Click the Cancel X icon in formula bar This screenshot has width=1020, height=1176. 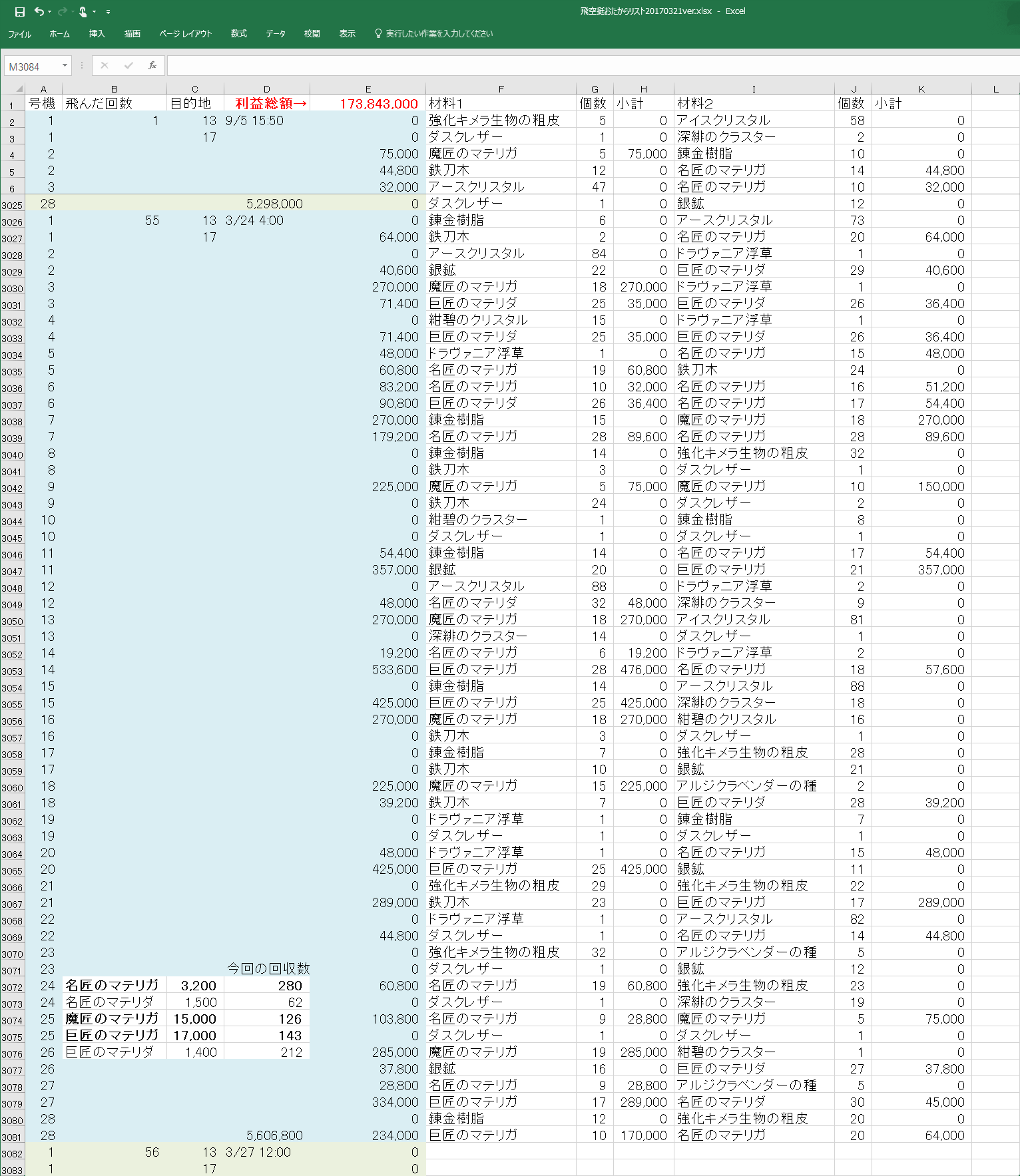point(105,65)
